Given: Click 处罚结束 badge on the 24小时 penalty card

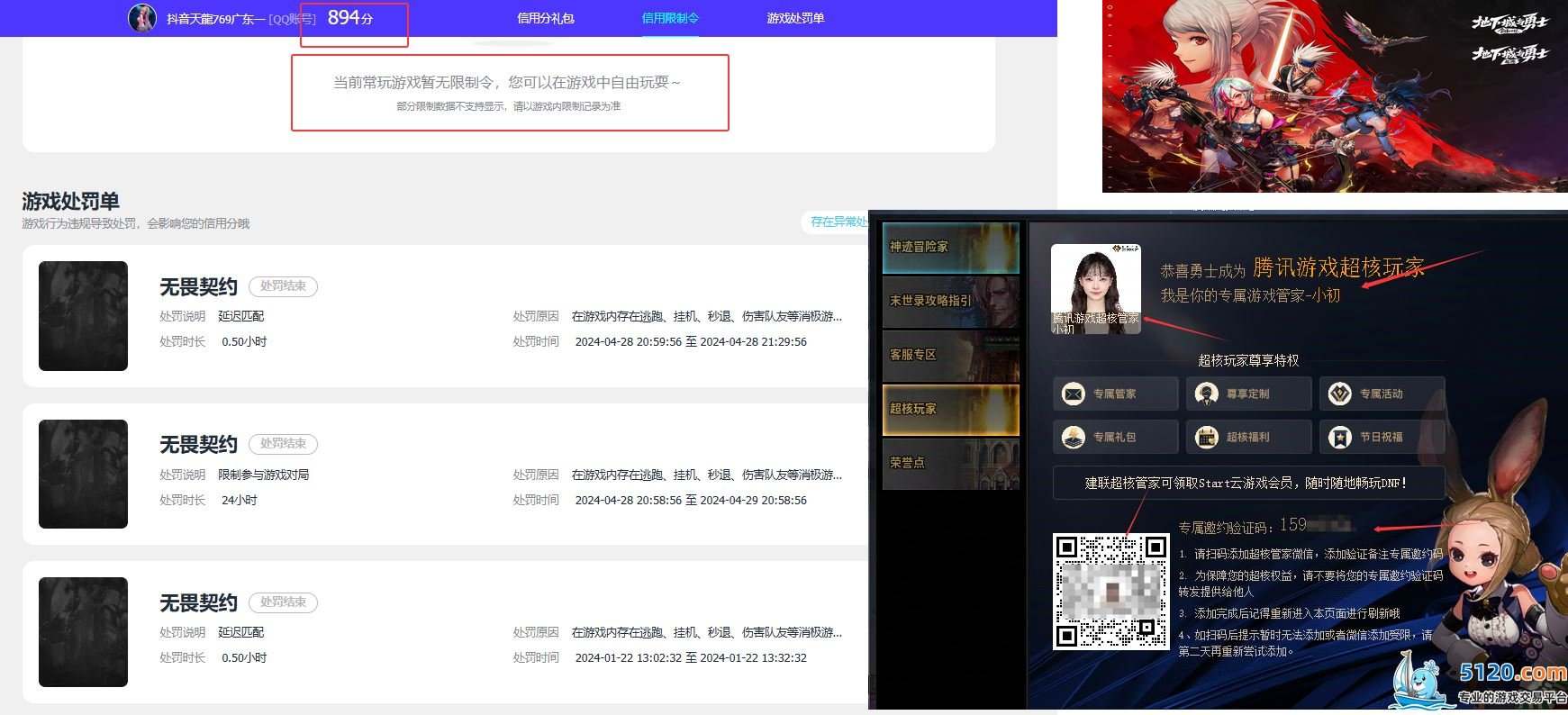Looking at the screenshot, I should tap(283, 444).
